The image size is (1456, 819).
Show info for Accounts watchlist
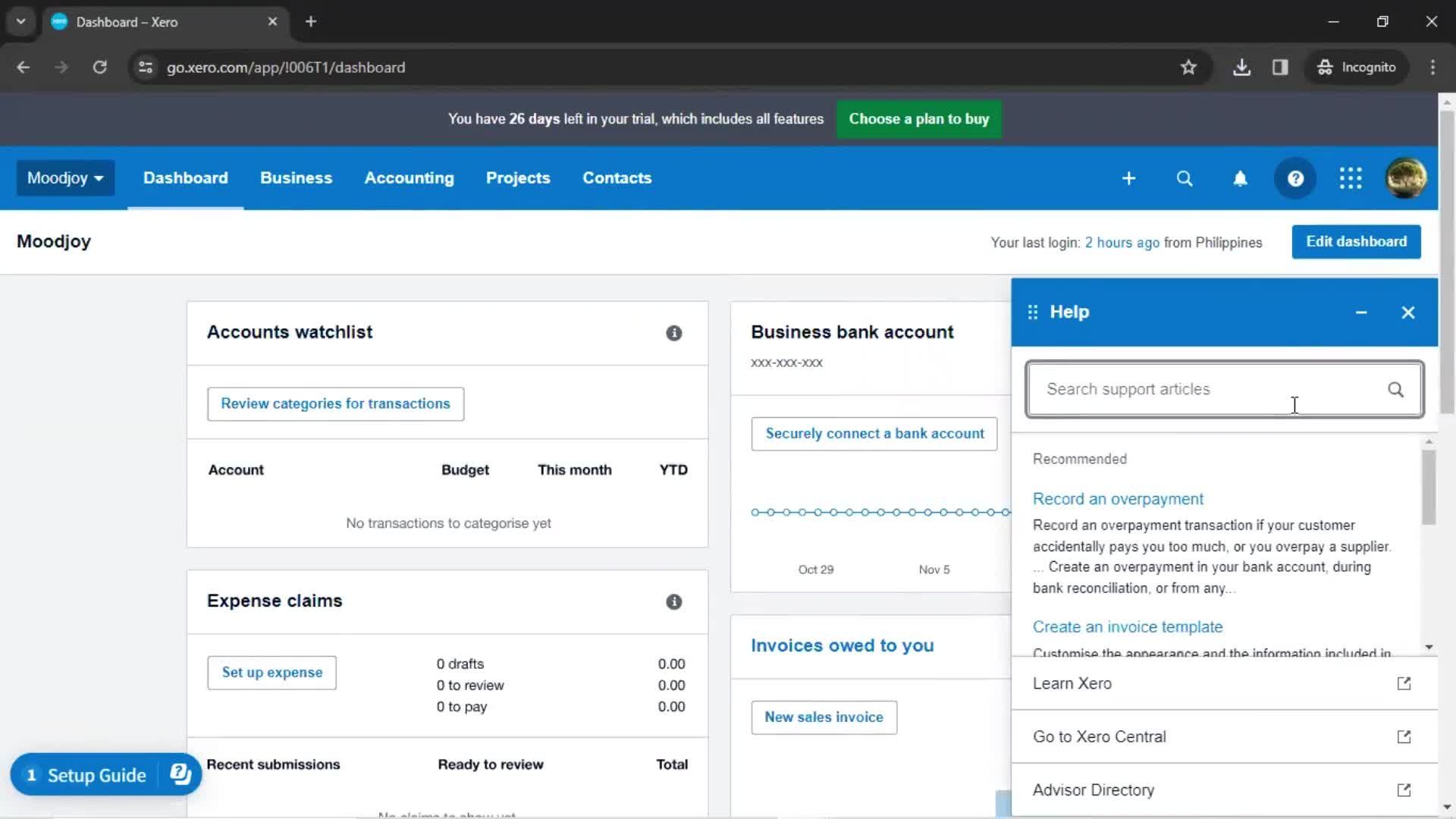673,333
